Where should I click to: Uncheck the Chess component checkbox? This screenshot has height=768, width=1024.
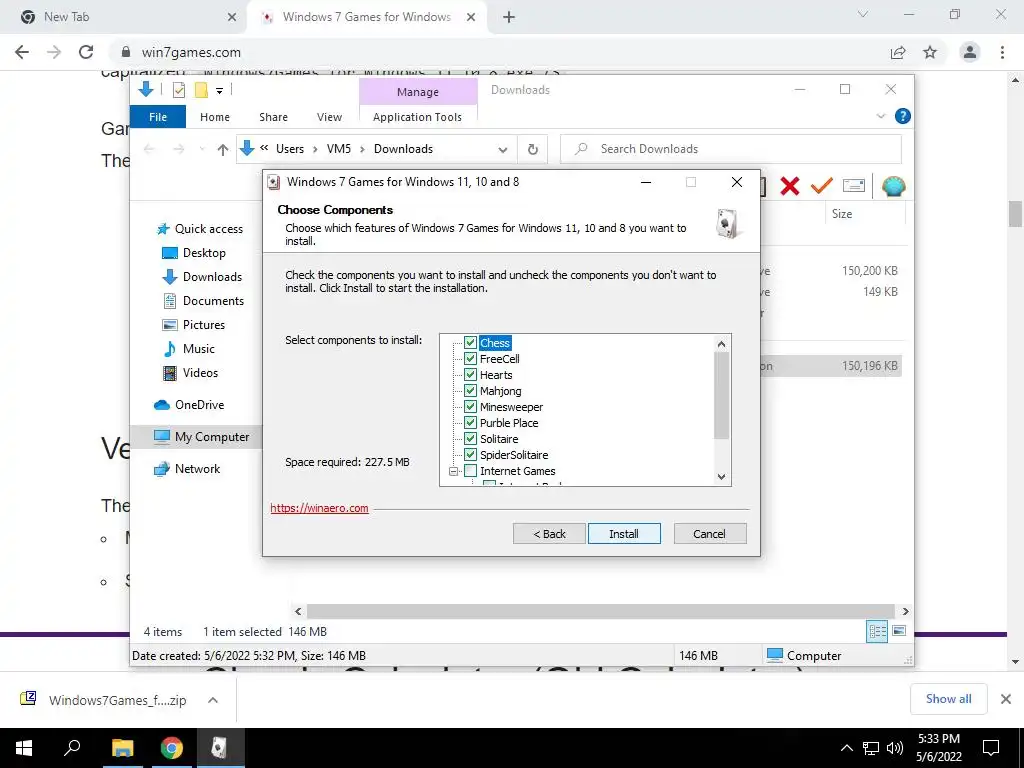point(470,343)
